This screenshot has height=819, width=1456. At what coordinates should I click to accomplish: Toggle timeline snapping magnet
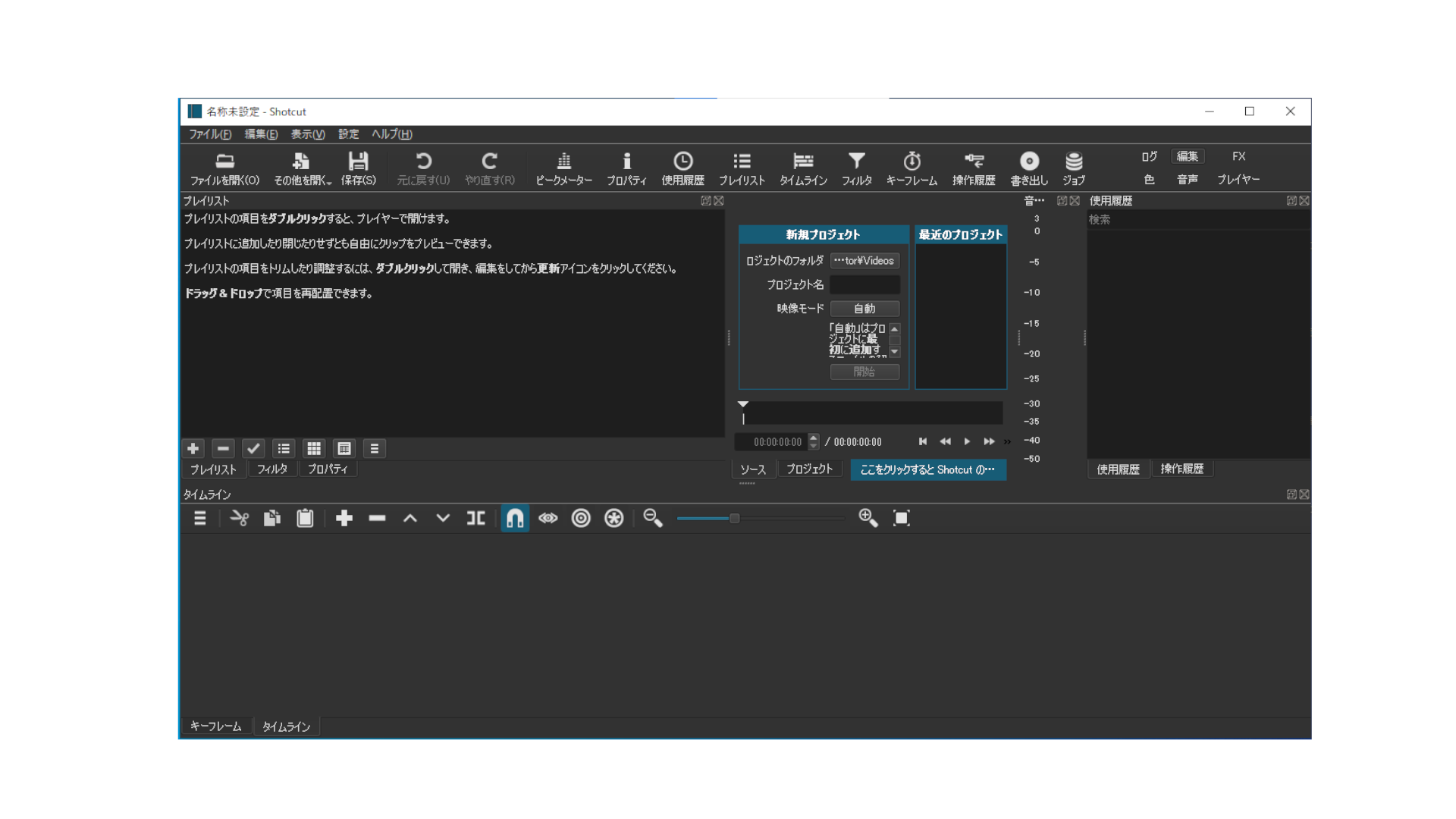[515, 519]
